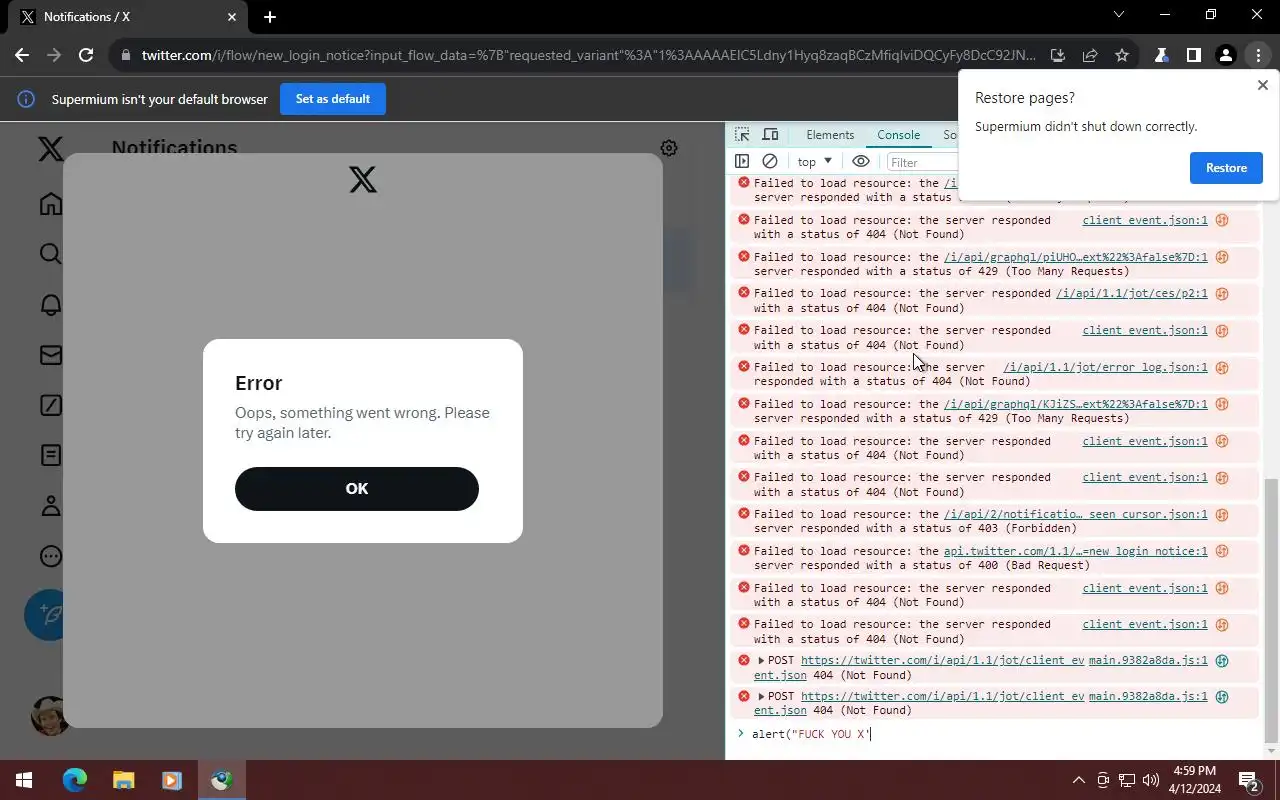View site information icon in address bar
The image size is (1280, 800).
(125, 55)
